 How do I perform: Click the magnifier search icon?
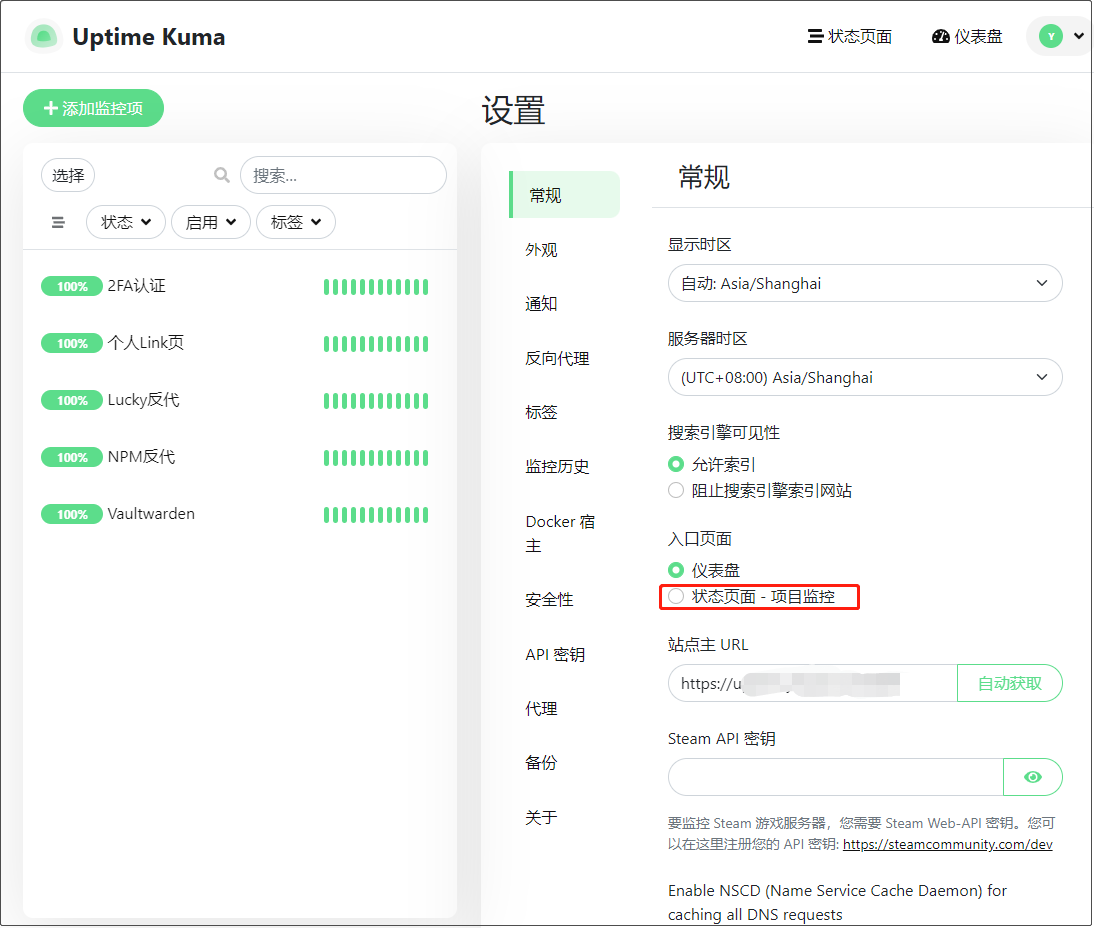coord(222,175)
